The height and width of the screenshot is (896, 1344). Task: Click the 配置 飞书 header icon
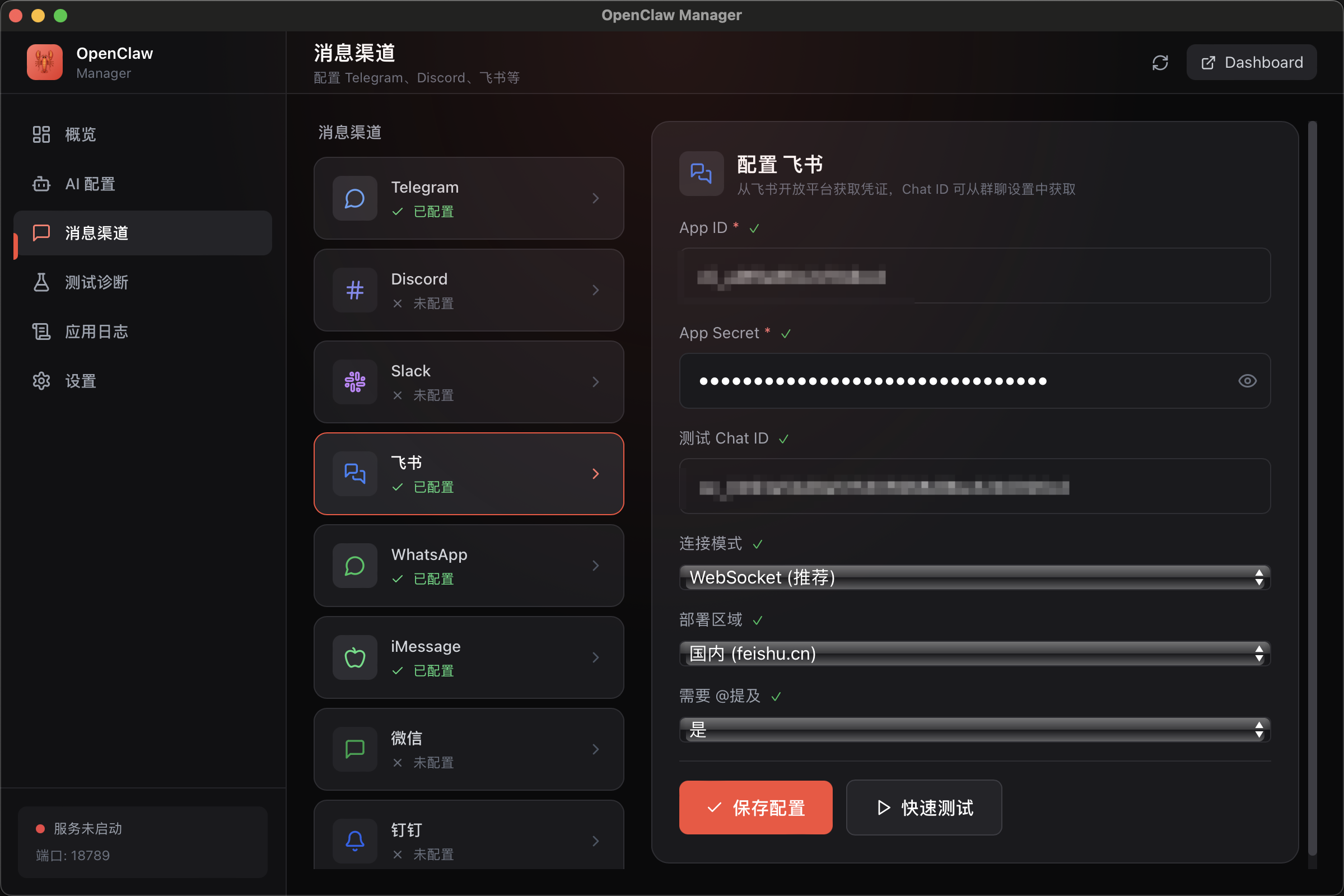(701, 173)
